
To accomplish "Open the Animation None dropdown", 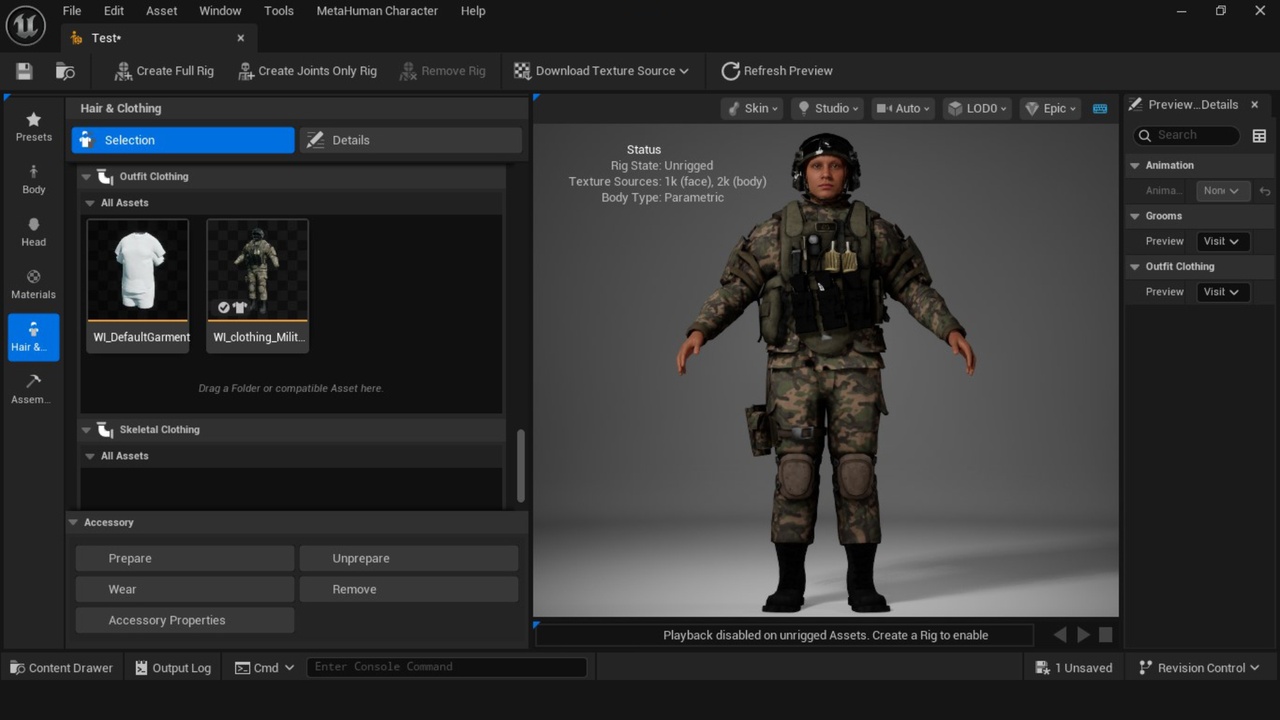I will (x=1222, y=191).
